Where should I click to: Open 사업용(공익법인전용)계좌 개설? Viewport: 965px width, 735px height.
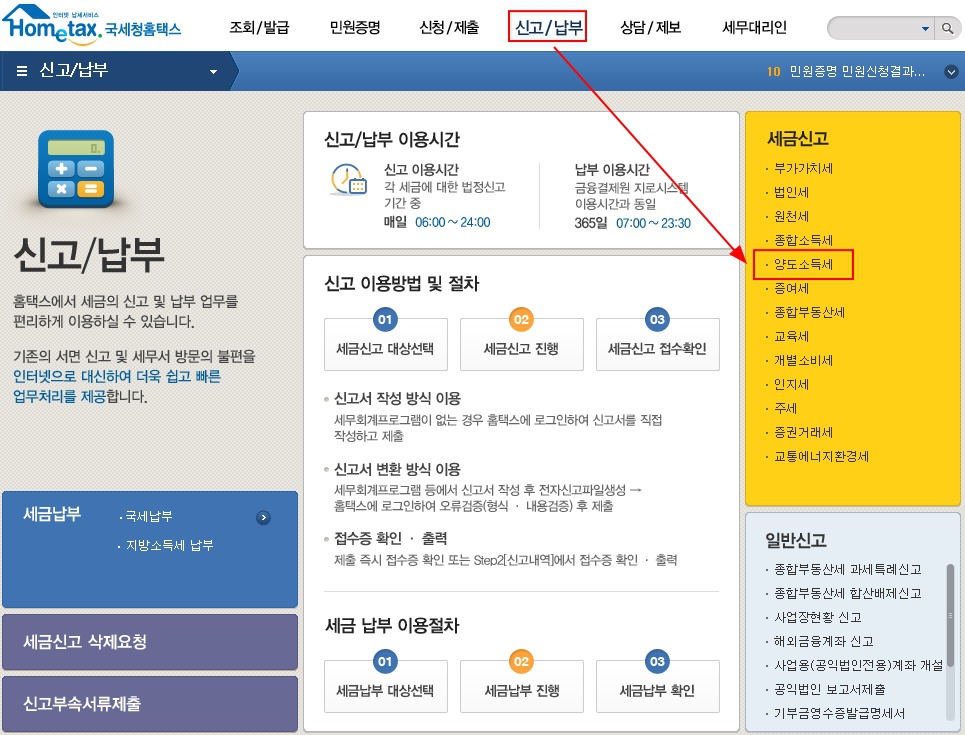click(858, 665)
